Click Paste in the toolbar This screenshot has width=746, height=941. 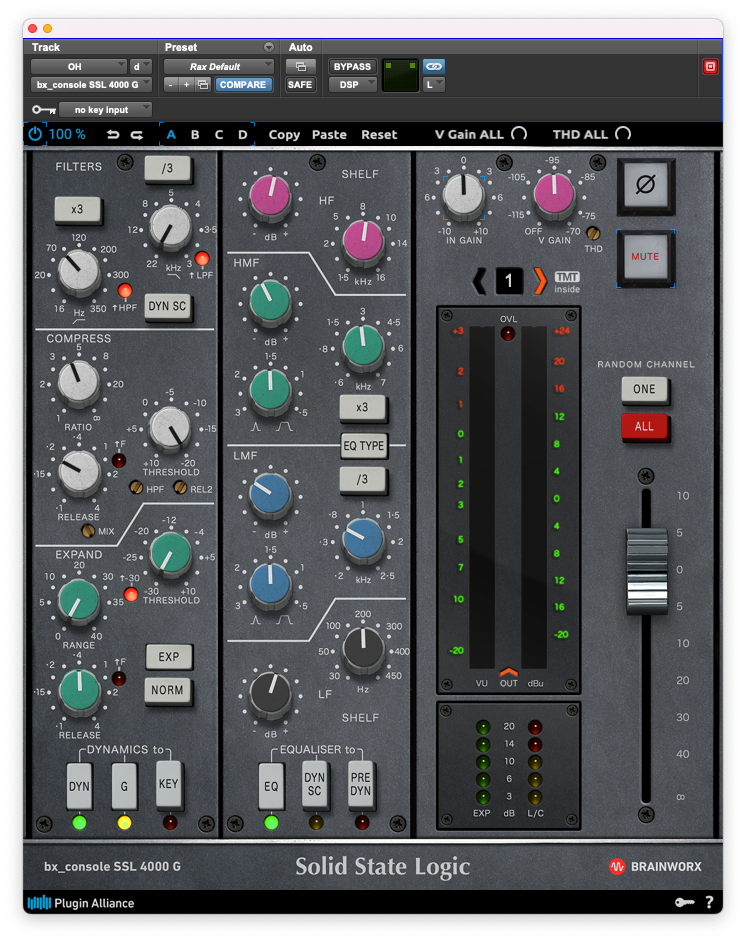(x=329, y=135)
